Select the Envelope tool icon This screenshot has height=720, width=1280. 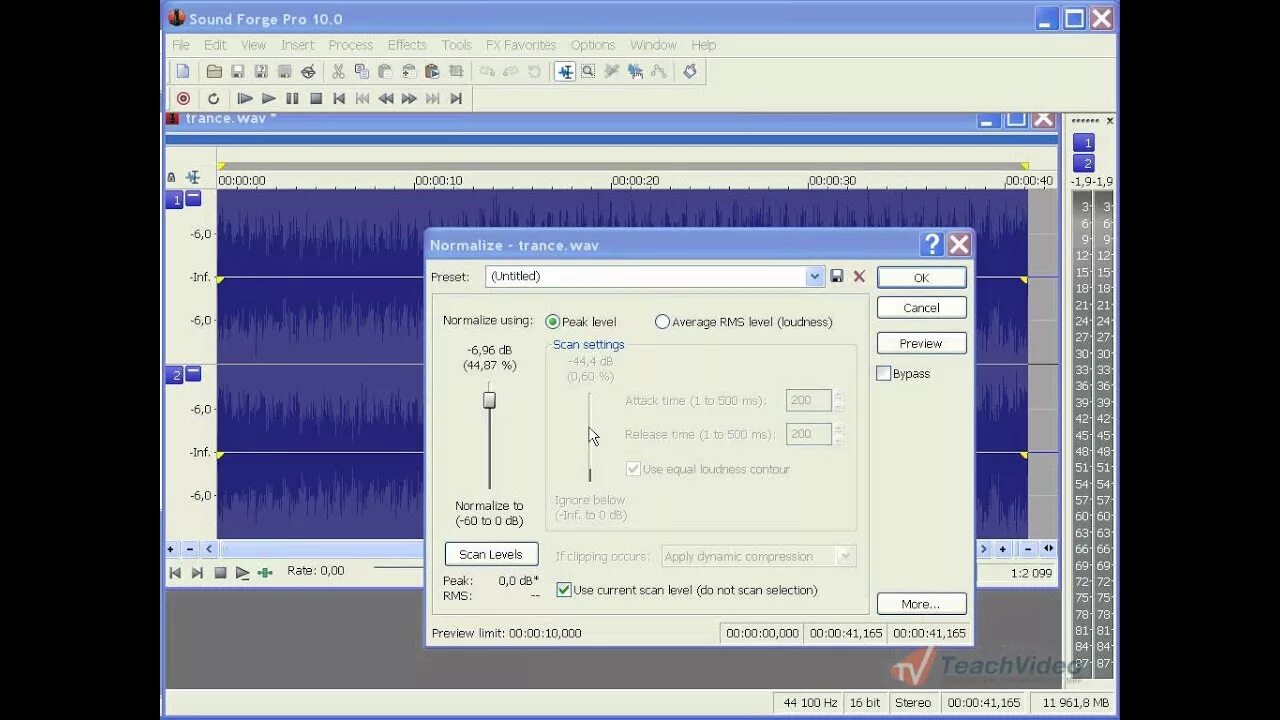(x=658, y=71)
